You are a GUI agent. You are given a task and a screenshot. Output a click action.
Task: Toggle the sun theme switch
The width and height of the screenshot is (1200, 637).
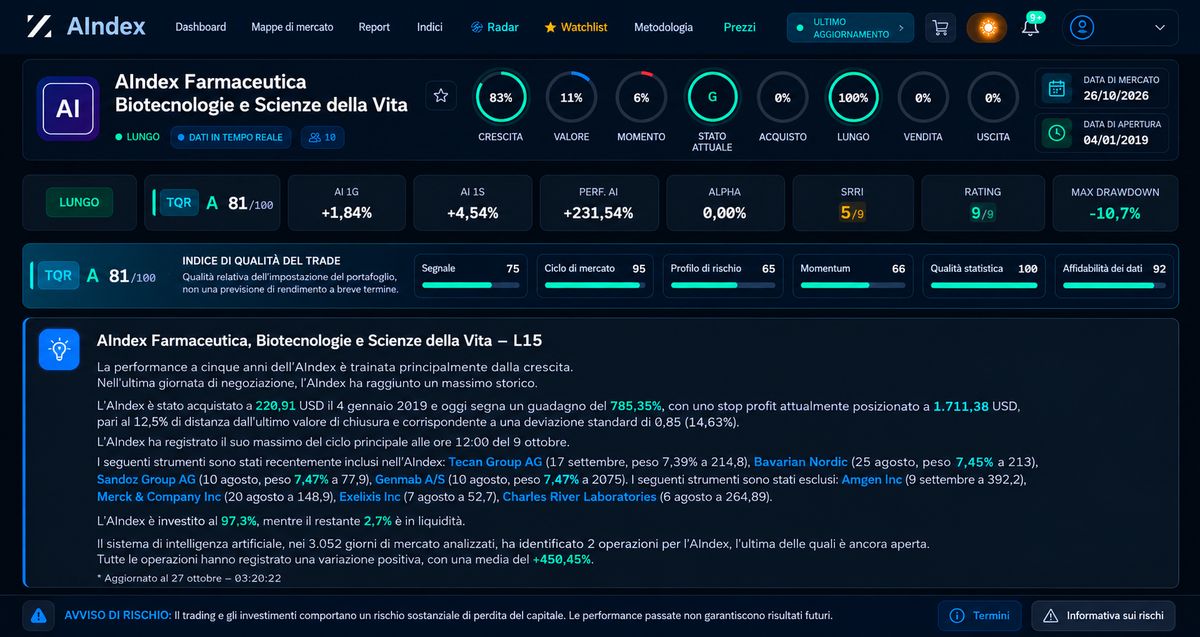(x=987, y=28)
